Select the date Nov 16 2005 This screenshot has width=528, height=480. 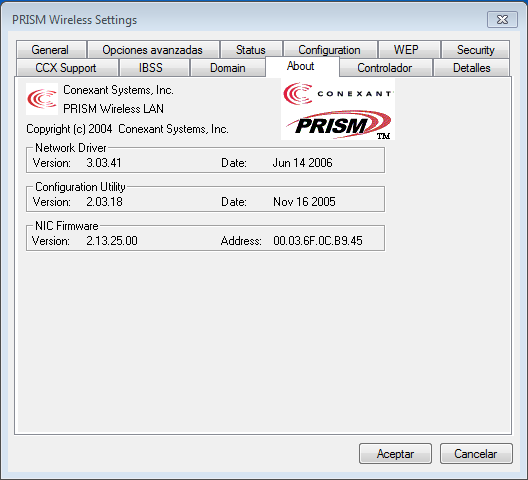coord(304,202)
